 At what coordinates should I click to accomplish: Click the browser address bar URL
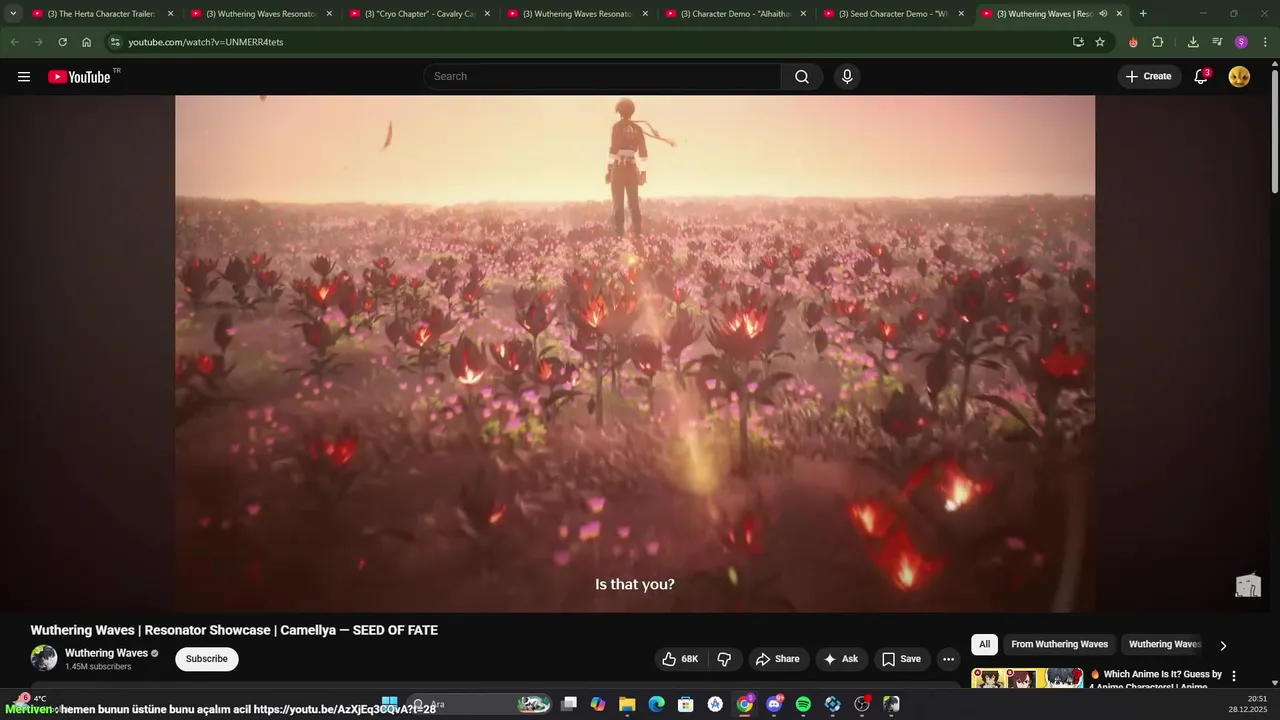pos(206,42)
